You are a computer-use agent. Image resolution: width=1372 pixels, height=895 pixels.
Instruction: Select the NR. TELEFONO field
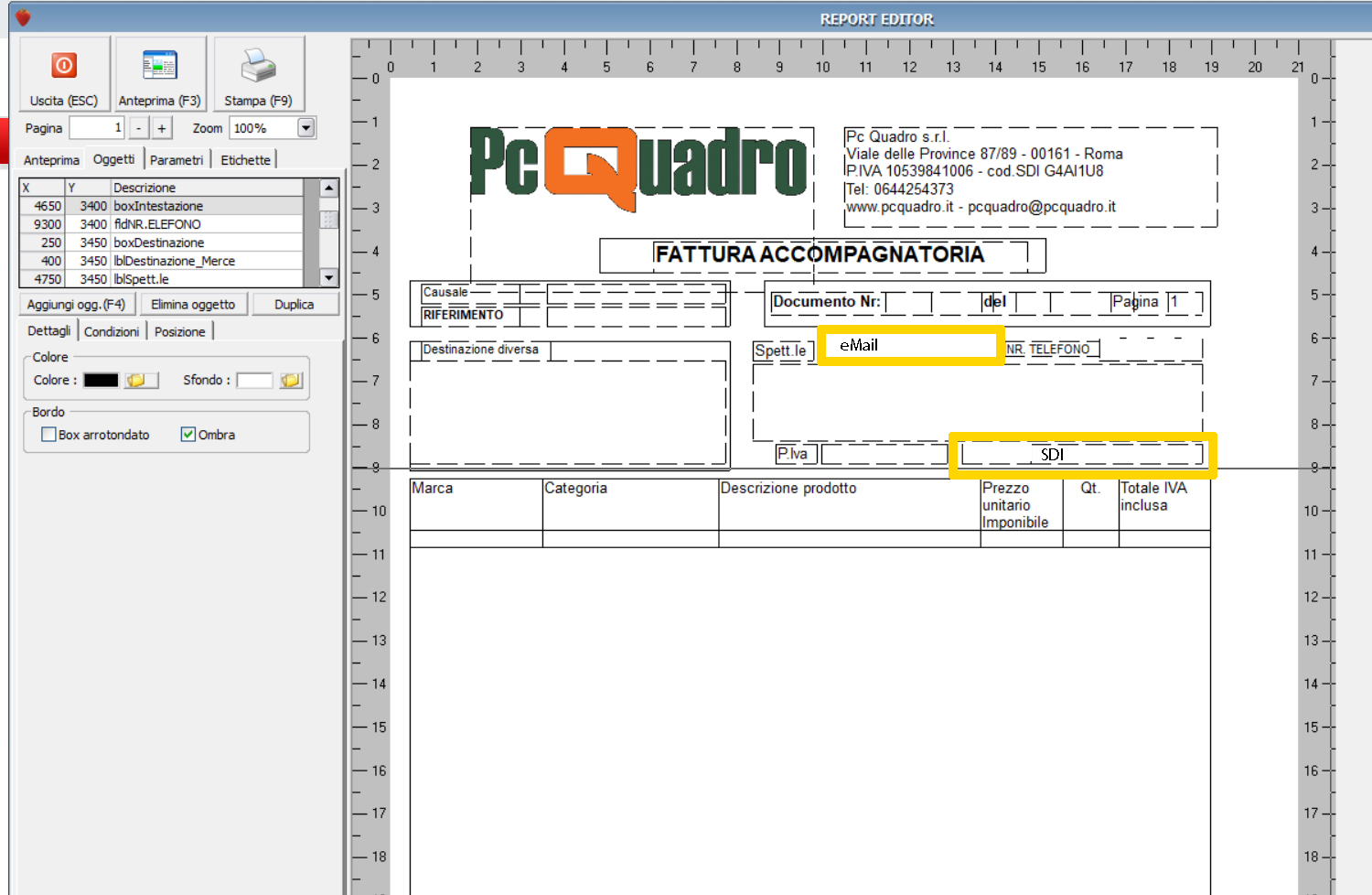(x=1048, y=350)
